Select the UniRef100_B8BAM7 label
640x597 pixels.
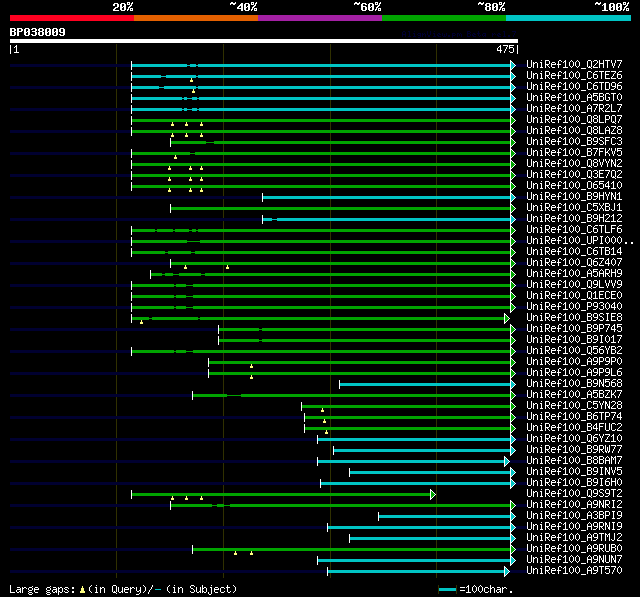click(574, 461)
